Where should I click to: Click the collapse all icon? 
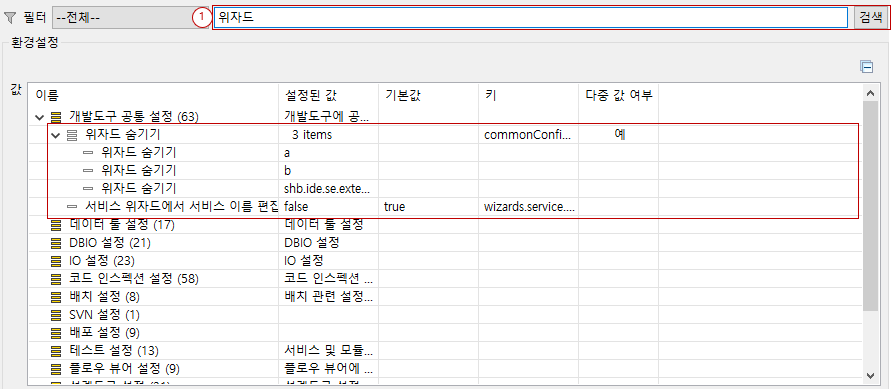[x=867, y=67]
